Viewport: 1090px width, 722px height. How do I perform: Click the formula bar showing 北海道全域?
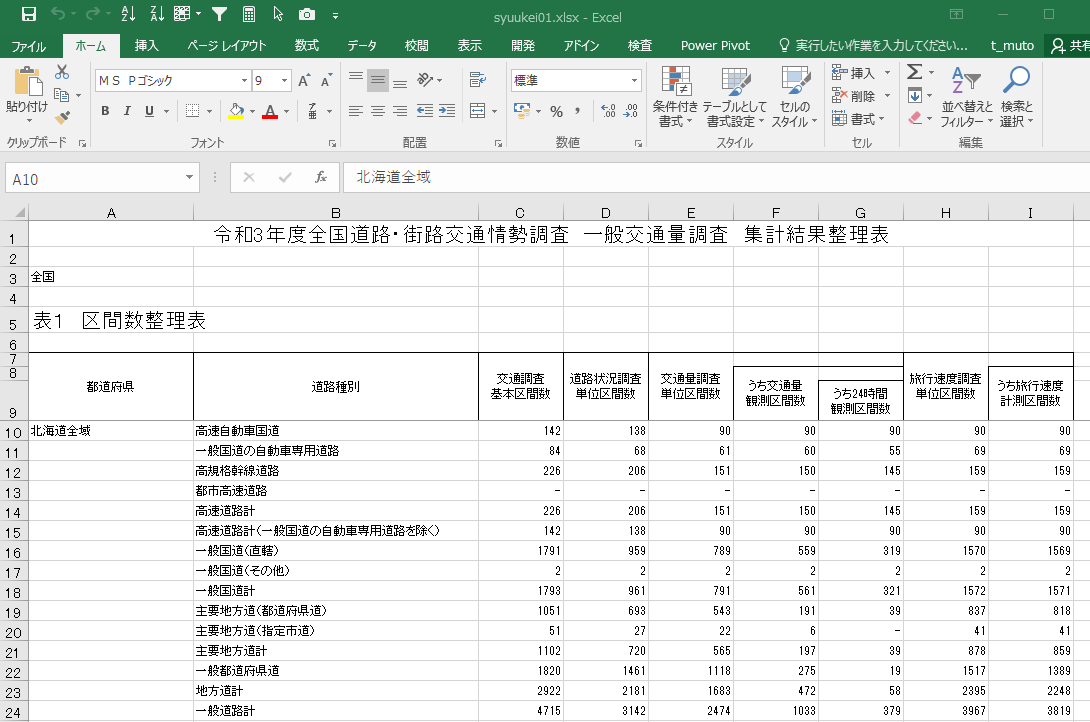(x=716, y=178)
